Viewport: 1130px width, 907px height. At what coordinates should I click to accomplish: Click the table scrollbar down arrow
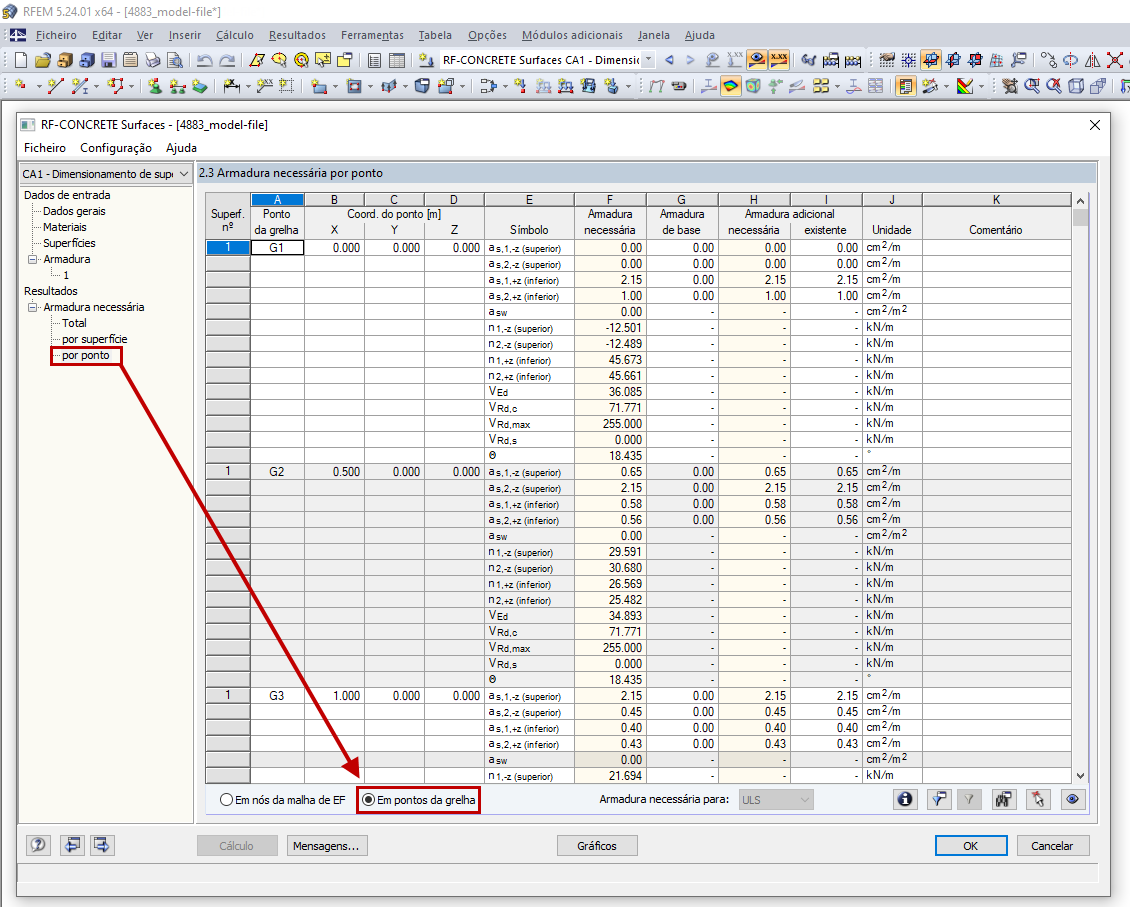point(1080,776)
